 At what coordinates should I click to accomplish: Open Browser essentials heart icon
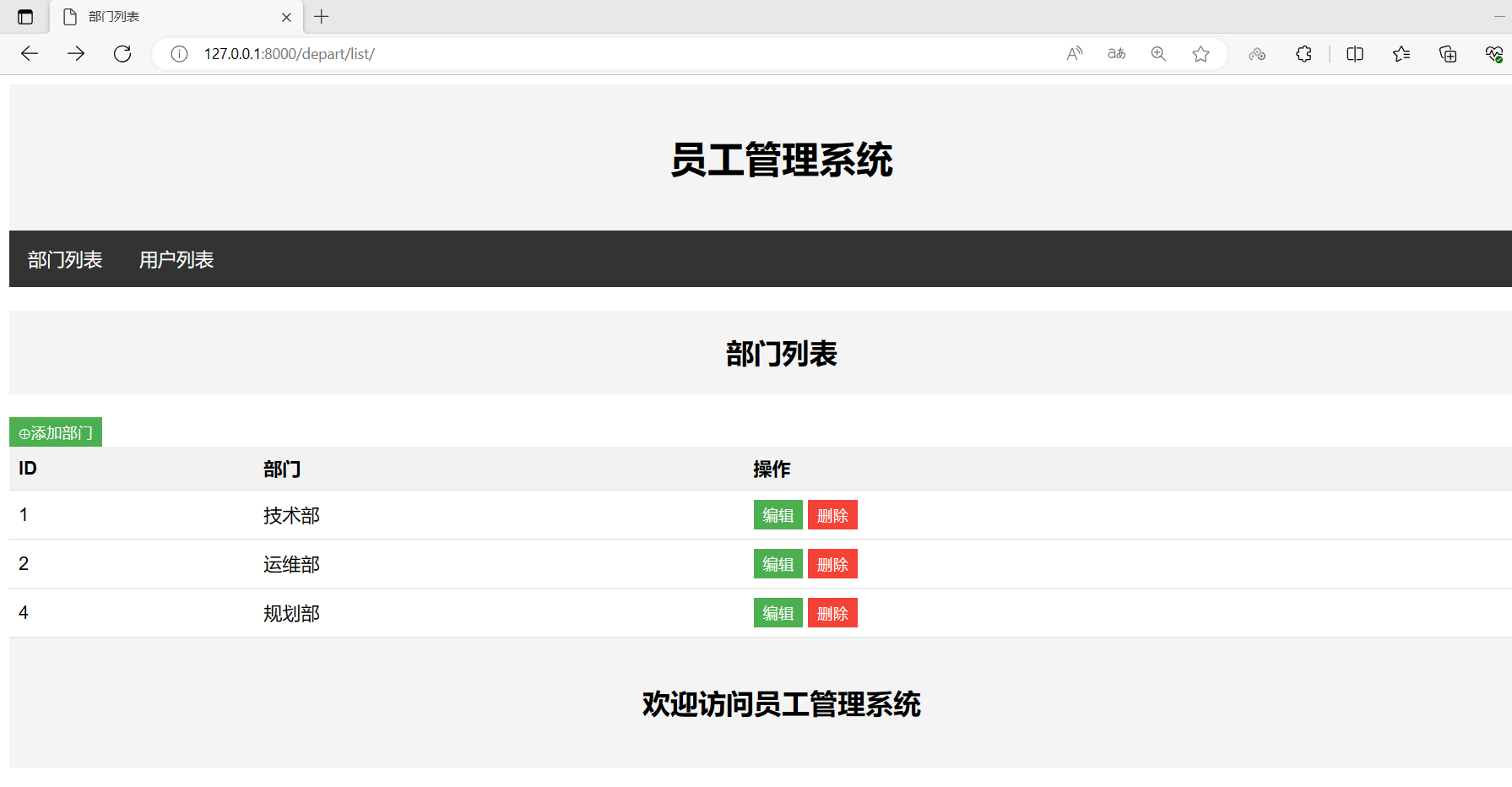1493,54
